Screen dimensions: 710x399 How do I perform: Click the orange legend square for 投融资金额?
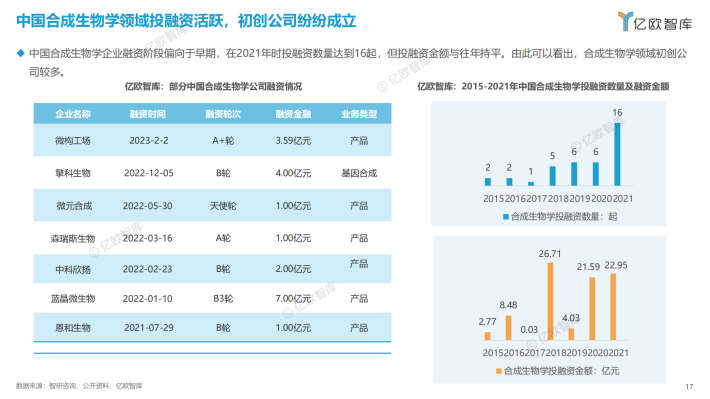pyautogui.click(x=499, y=371)
